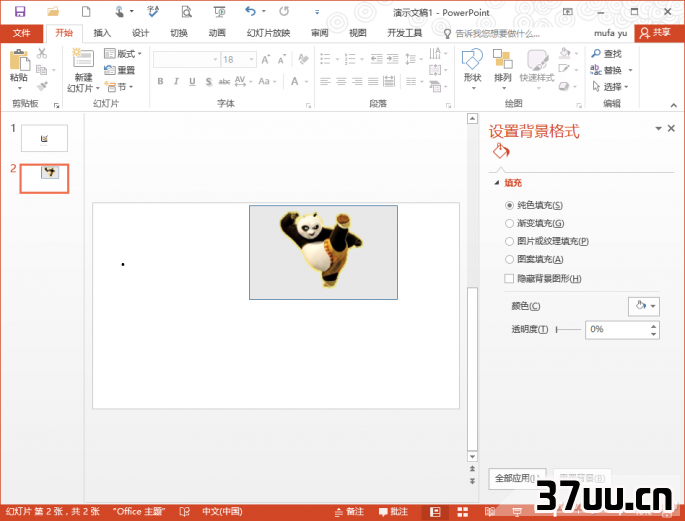This screenshot has height=521, width=685.
Task: Select Pattern fill radio button
Action: tap(509, 259)
